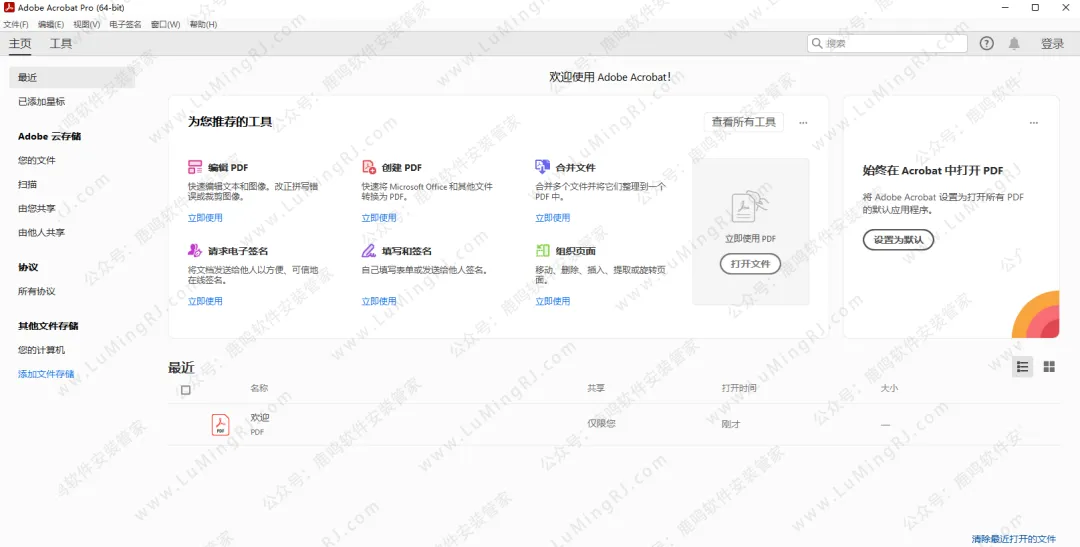Screen dimensions: 1080x547
Task: Click the Request E-signatures (请求电子签名) icon
Action: (195, 251)
